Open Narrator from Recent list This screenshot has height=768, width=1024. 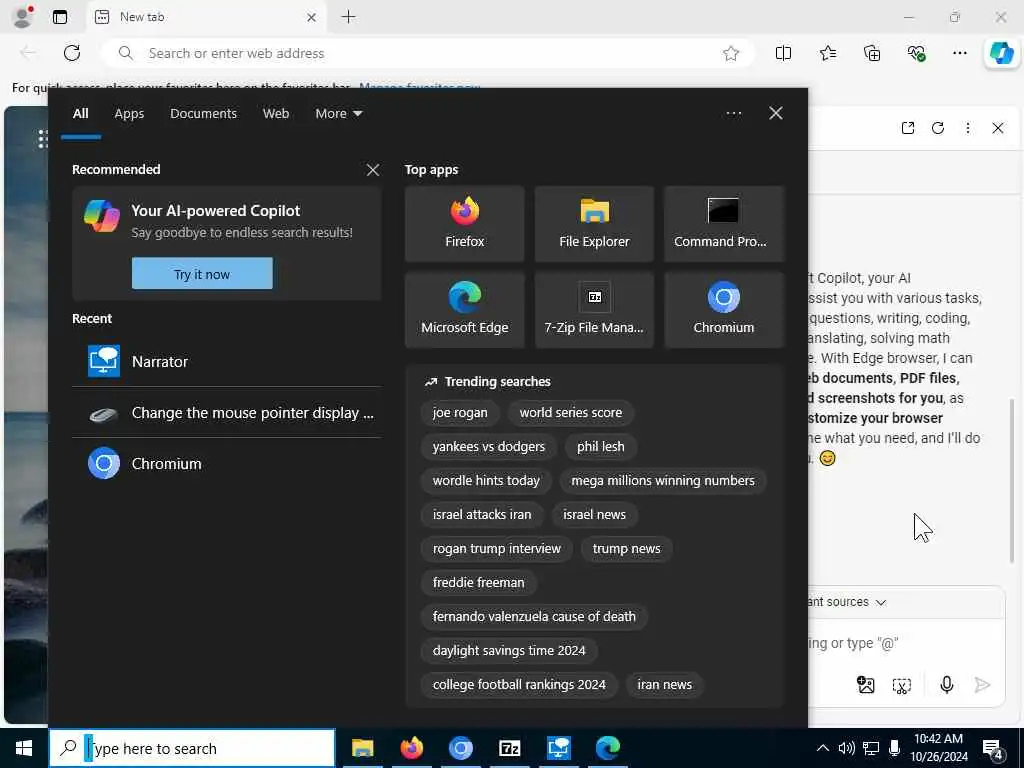(227, 361)
